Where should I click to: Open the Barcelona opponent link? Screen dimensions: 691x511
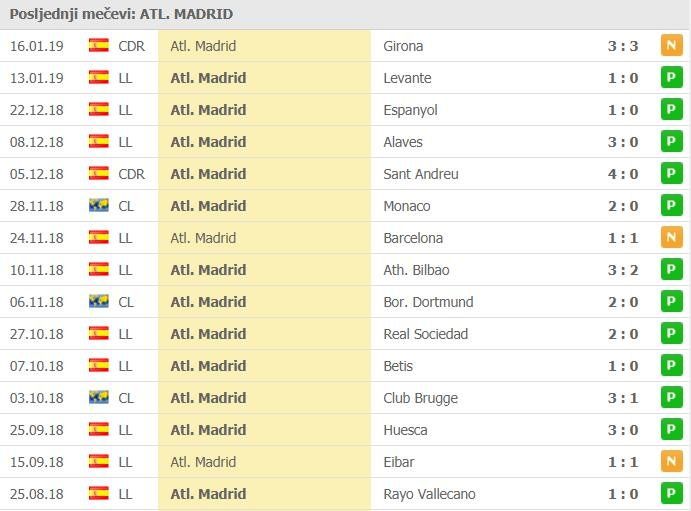pos(413,238)
